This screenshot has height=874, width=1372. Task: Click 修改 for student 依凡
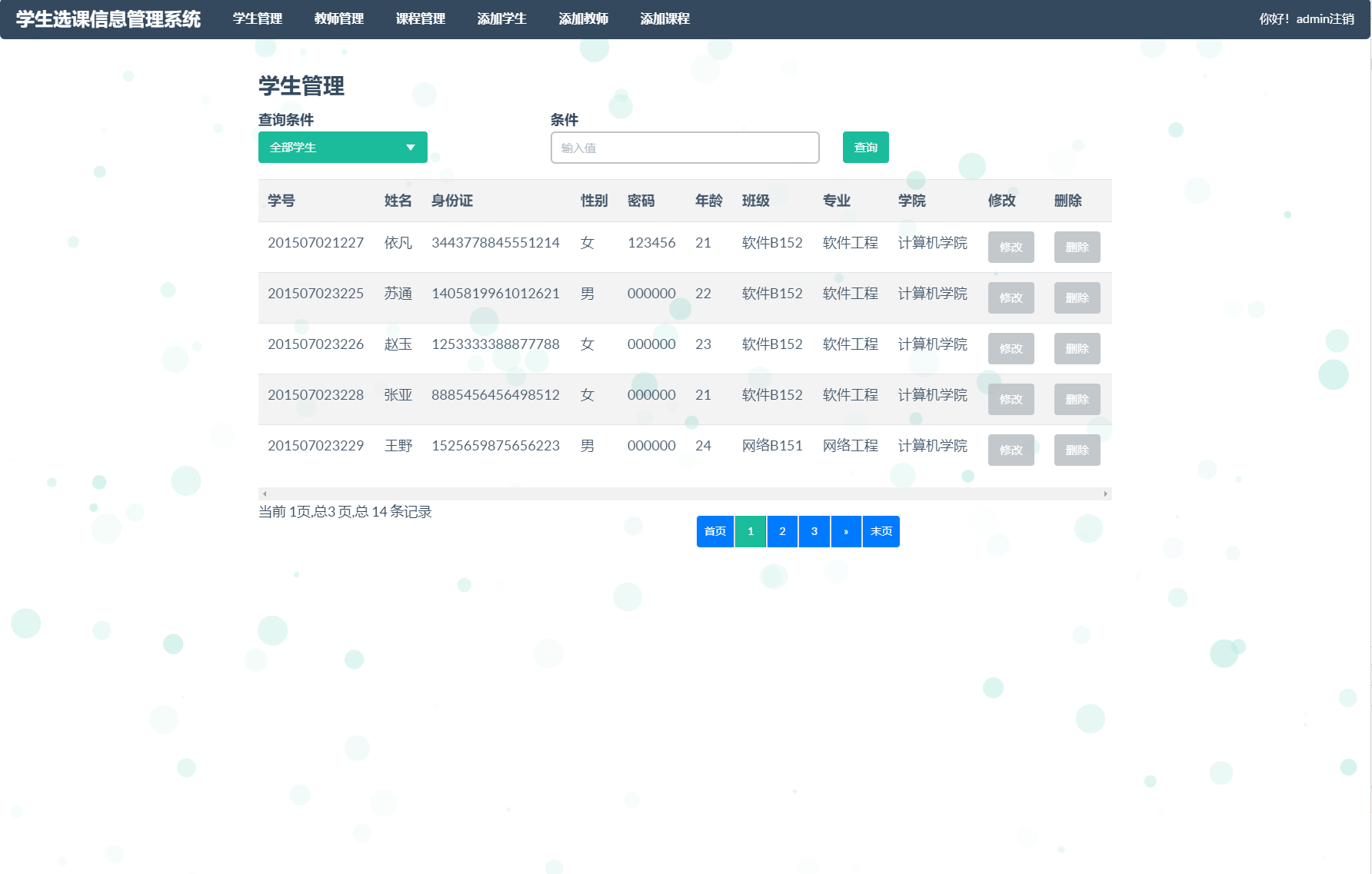point(1011,247)
